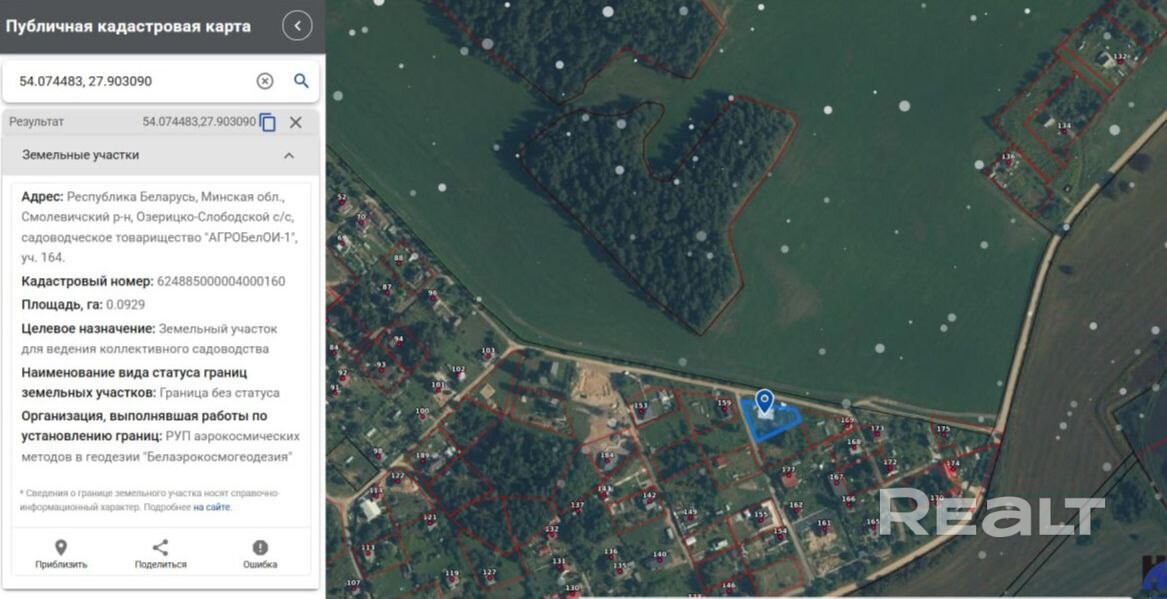Close the search result panel
The width and height of the screenshot is (1167, 599).
coord(296,122)
